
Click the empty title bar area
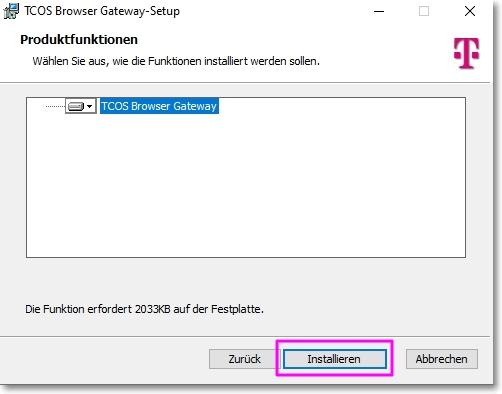[x=273, y=11]
